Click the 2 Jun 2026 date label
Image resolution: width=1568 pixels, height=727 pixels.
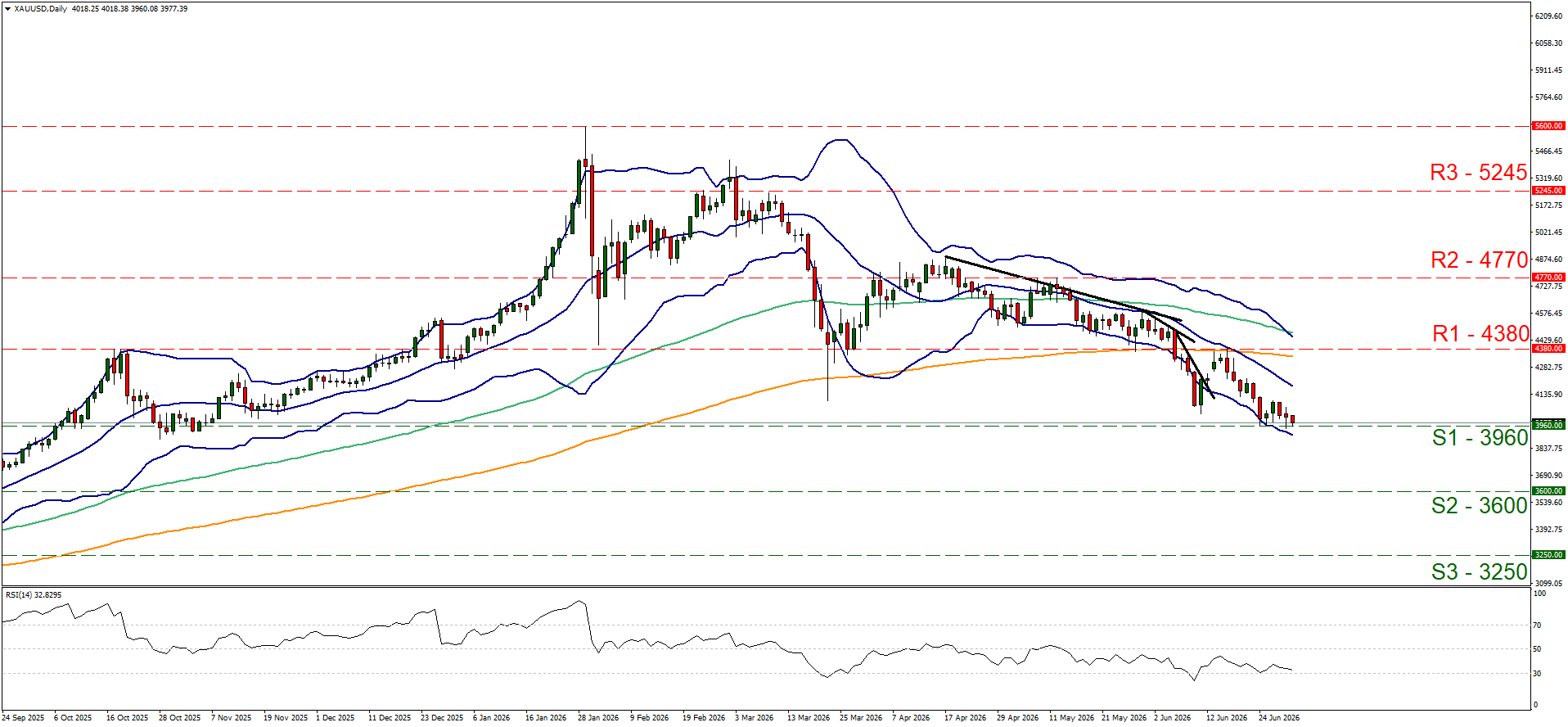[x=1172, y=718]
